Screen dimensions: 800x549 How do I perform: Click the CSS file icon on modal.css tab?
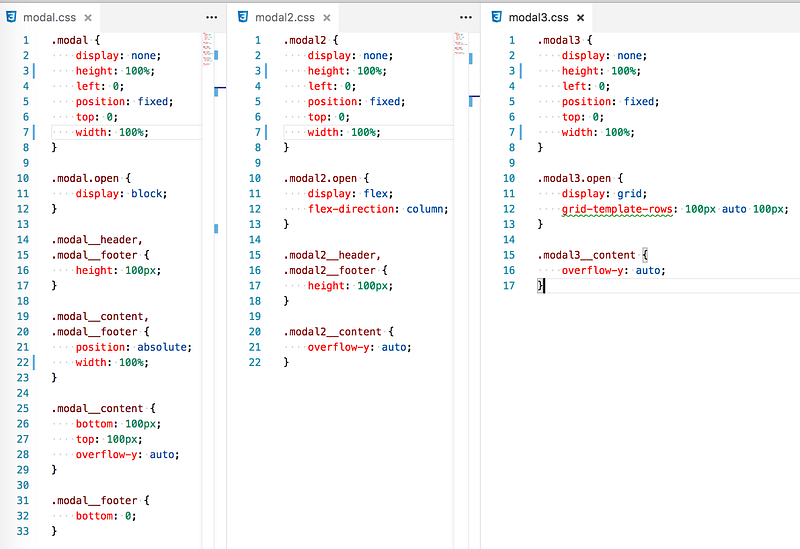11,17
